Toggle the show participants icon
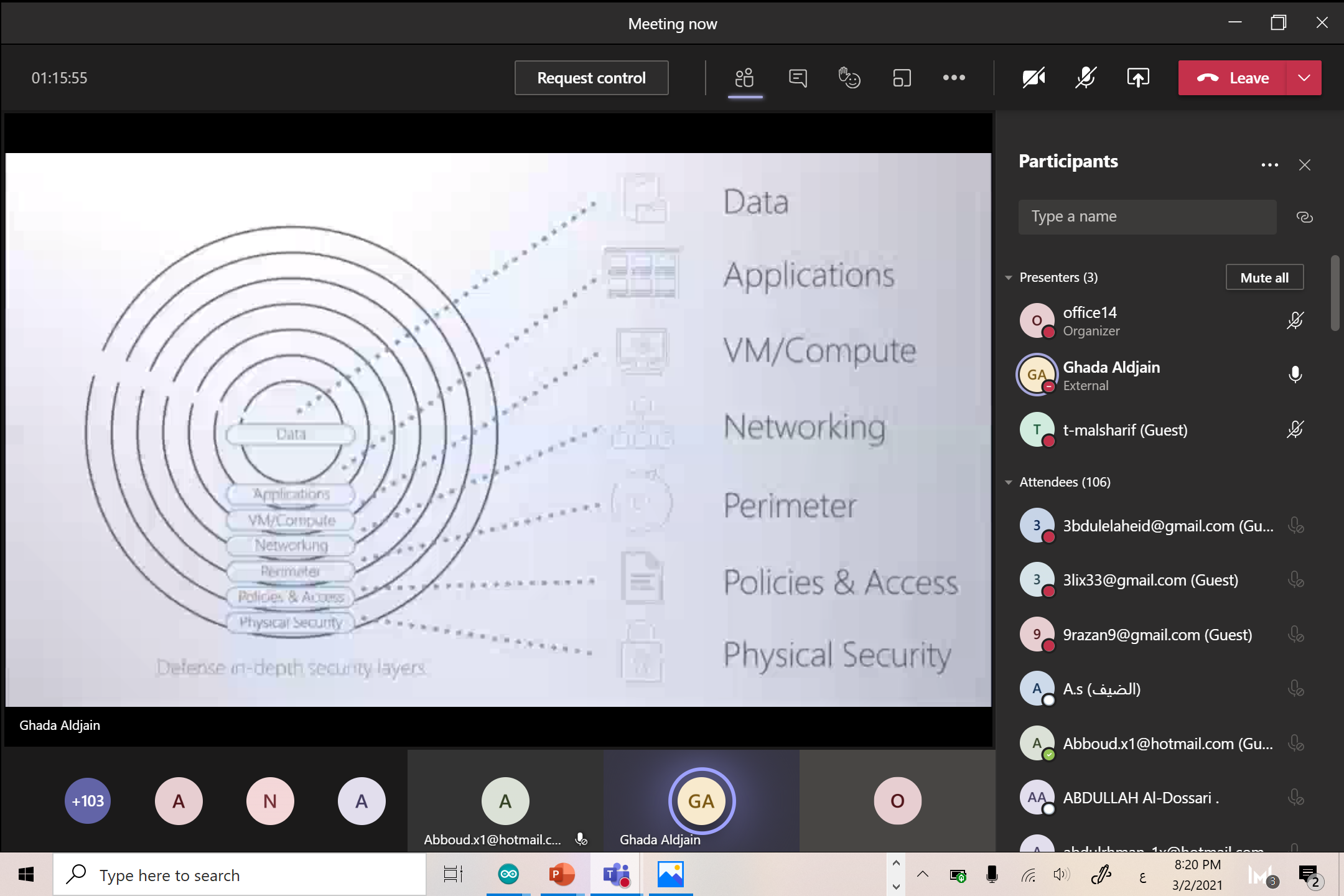Screen dimensions: 1344x896 [x=745, y=78]
